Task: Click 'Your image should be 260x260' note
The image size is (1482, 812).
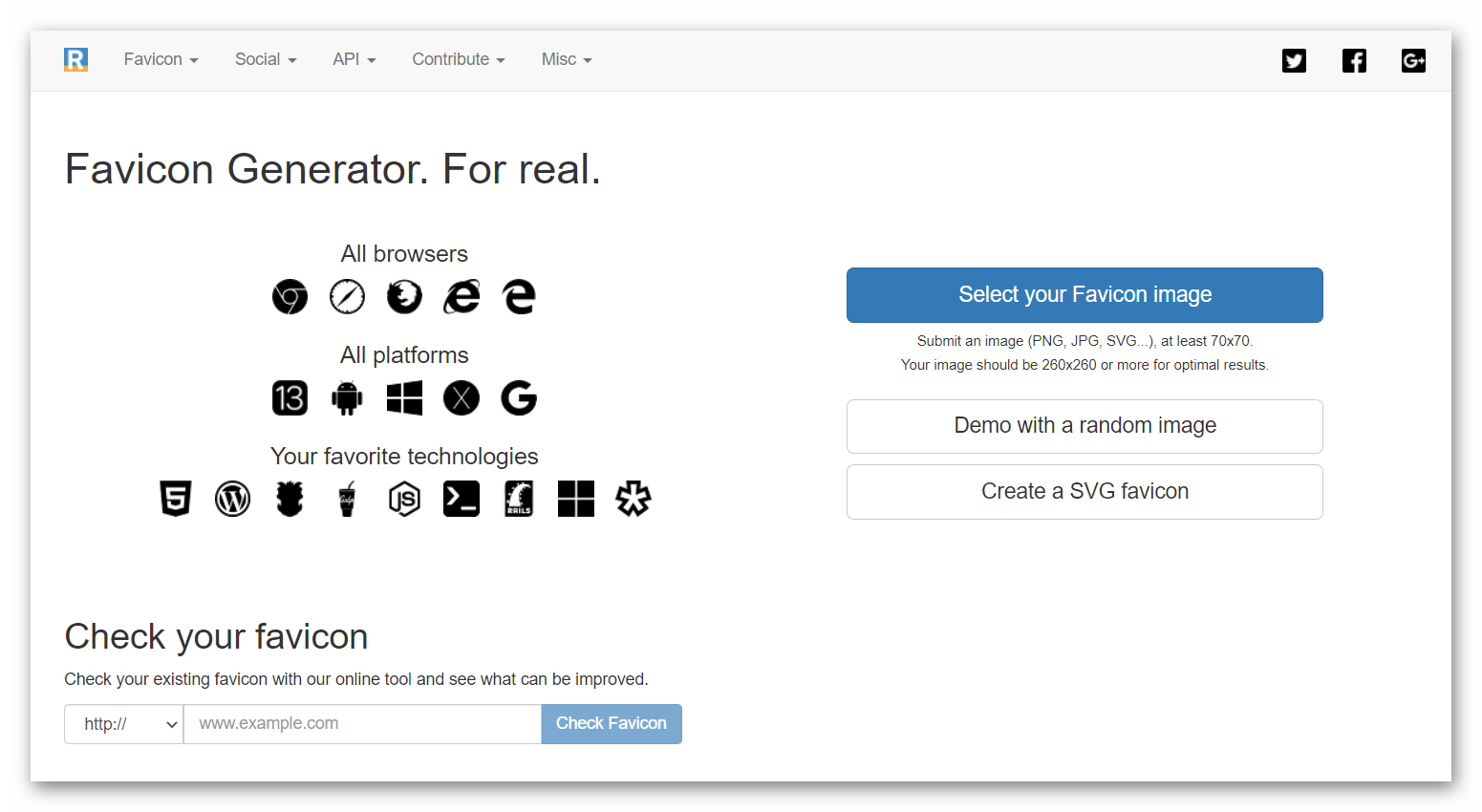Action: [1085, 365]
